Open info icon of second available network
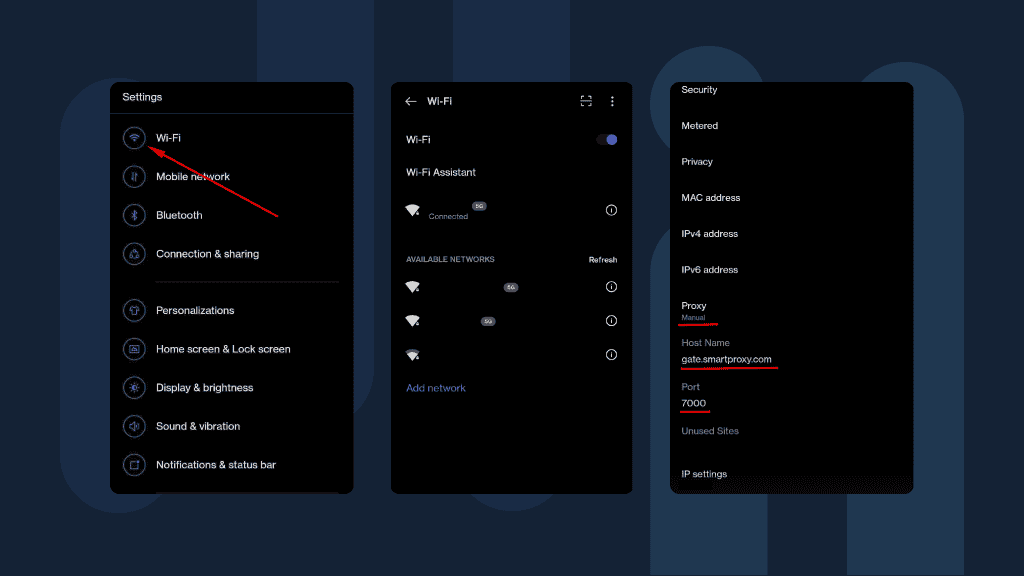1024x576 pixels. [x=611, y=321]
